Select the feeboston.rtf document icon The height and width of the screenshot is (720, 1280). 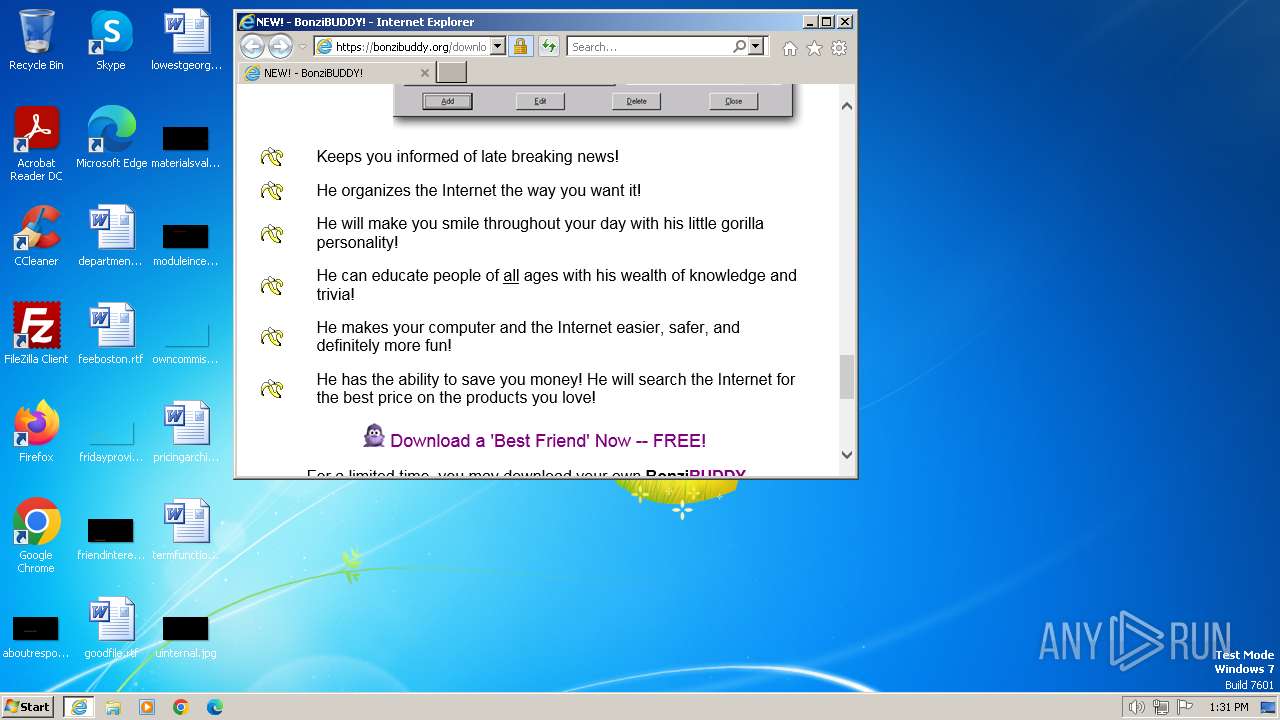coord(111,334)
